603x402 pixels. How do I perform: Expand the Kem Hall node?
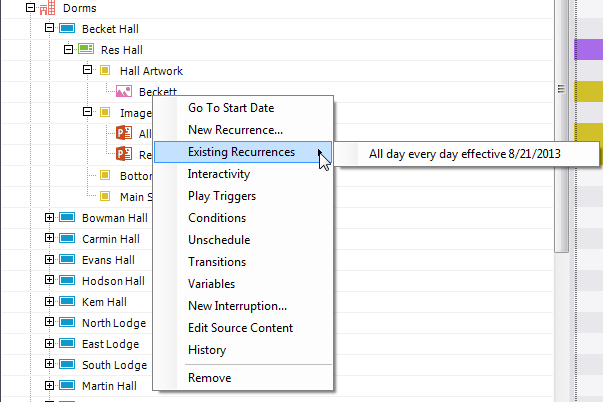coord(49,301)
